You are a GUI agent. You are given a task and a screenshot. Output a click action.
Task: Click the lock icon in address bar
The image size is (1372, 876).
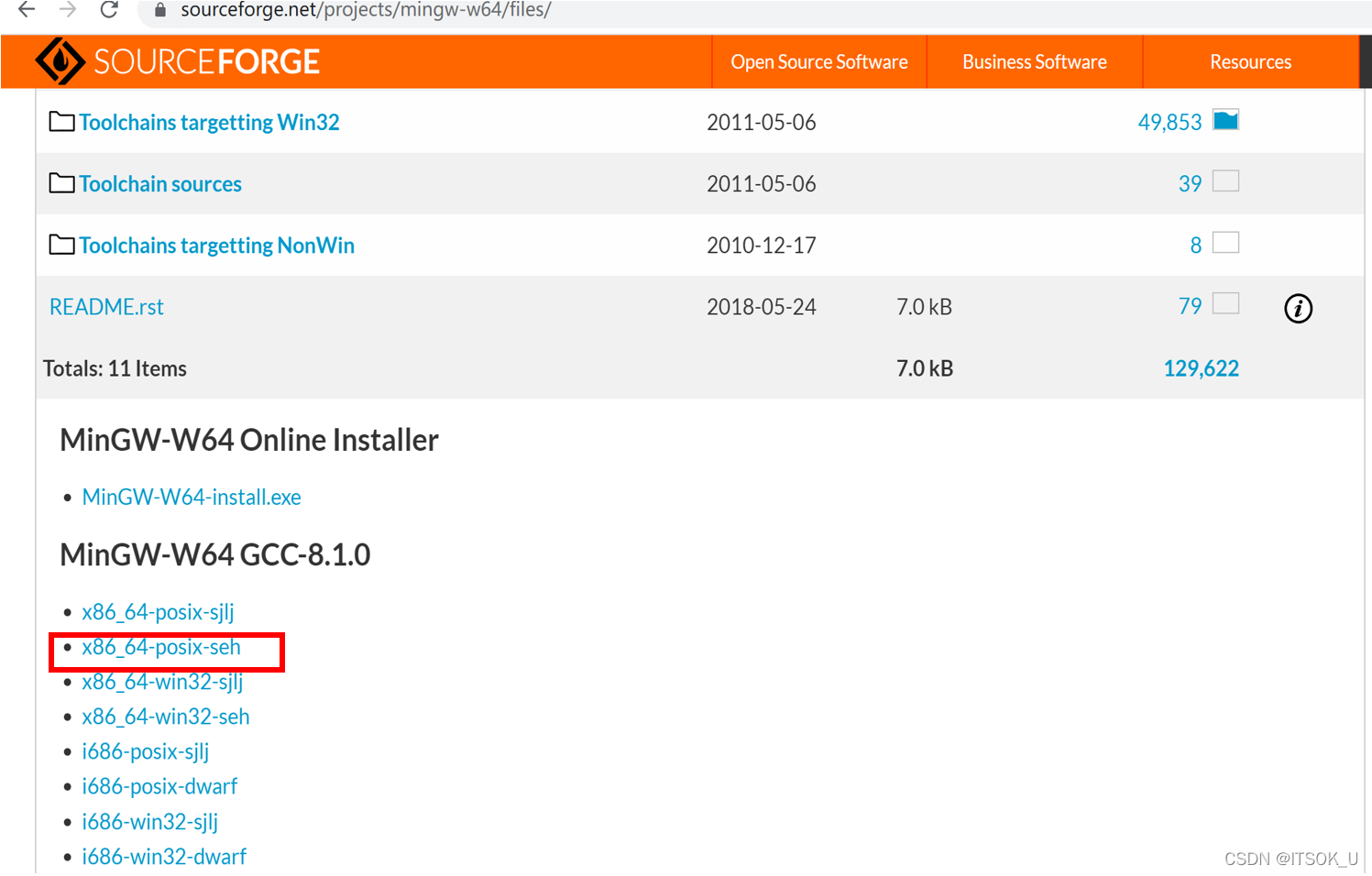coord(160,10)
